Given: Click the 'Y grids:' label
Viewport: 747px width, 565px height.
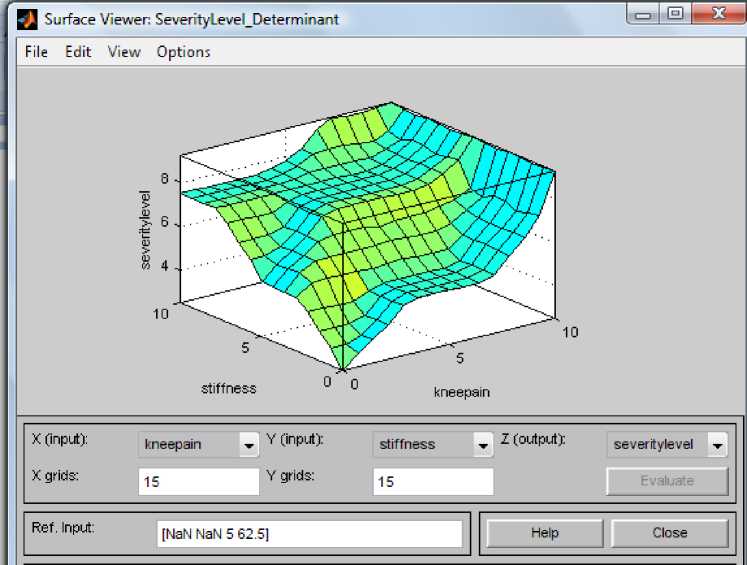Looking at the screenshot, I should (x=290, y=475).
